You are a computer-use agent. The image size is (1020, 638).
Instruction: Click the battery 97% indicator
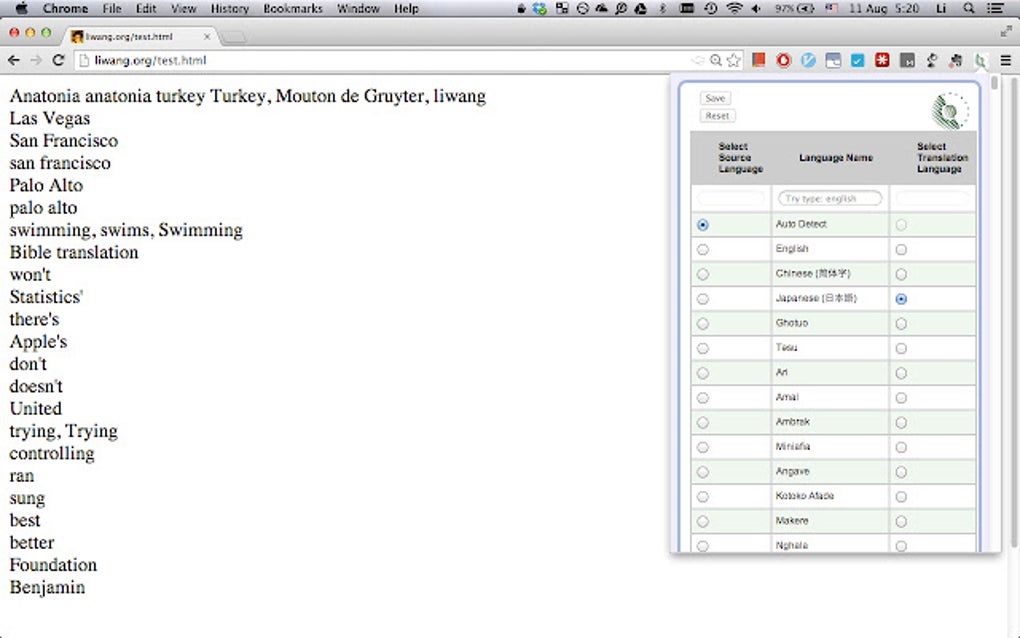[x=794, y=8]
